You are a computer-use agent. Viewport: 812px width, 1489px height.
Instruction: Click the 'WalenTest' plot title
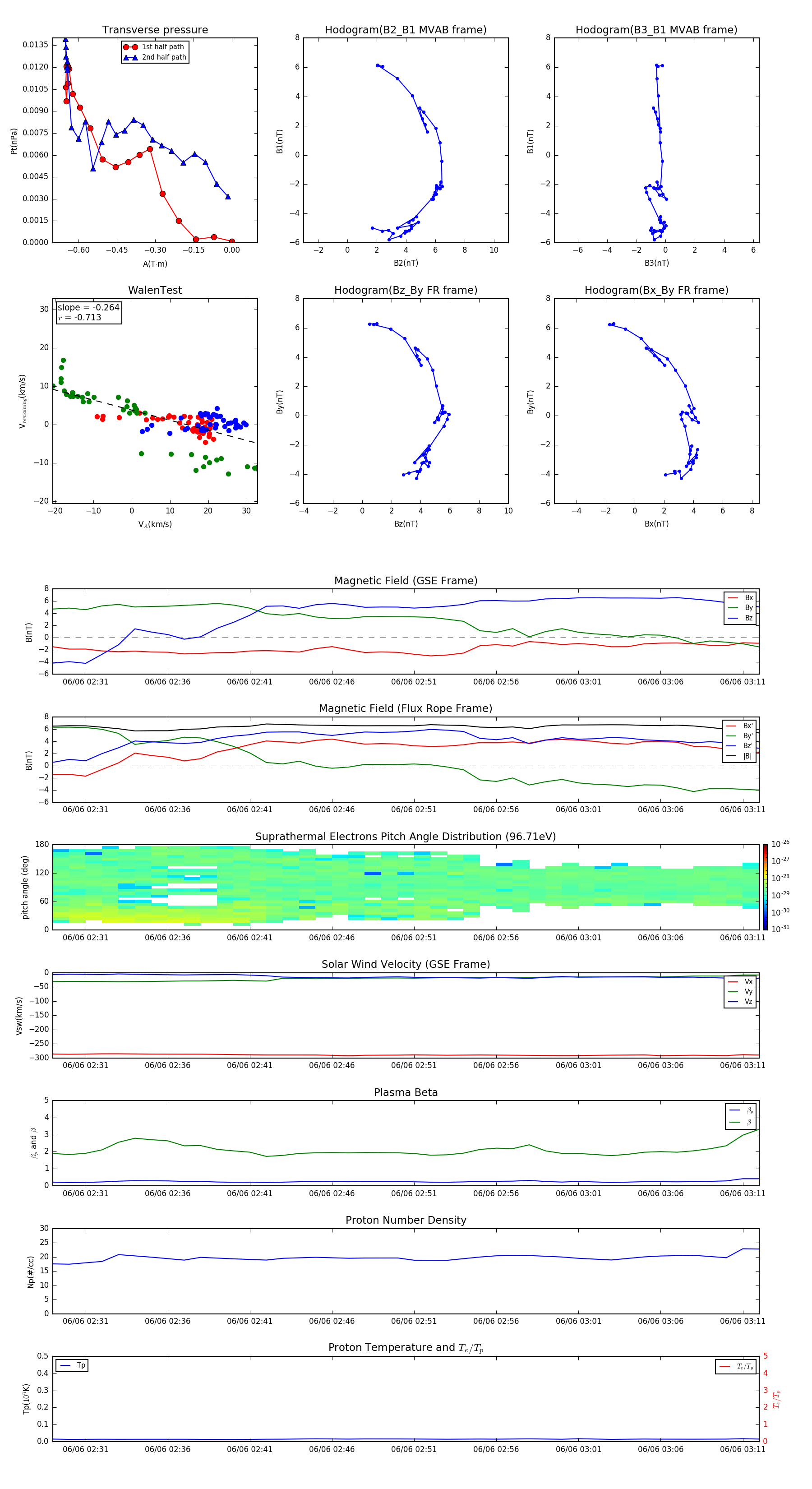coord(155,290)
